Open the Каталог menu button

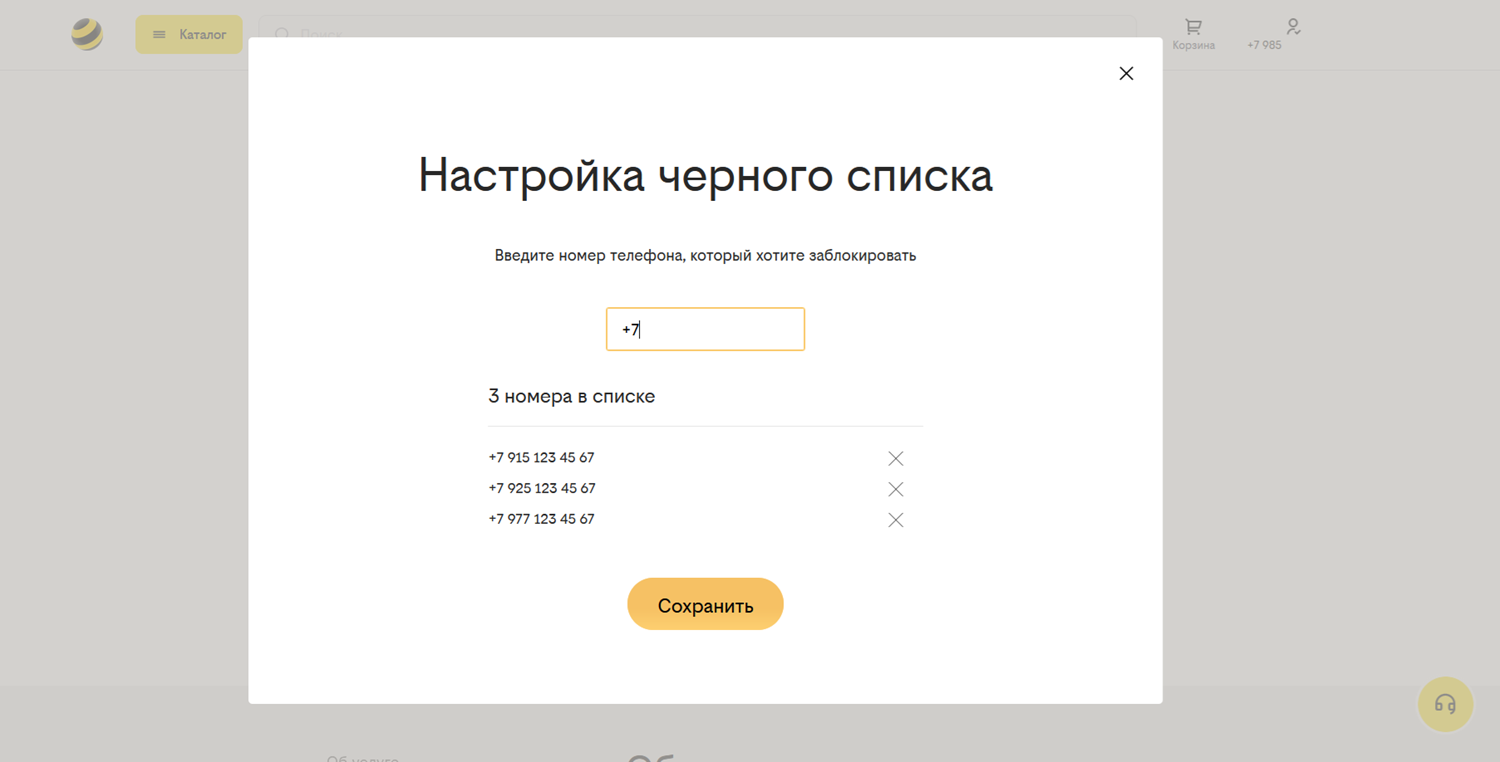click(189, 34)
